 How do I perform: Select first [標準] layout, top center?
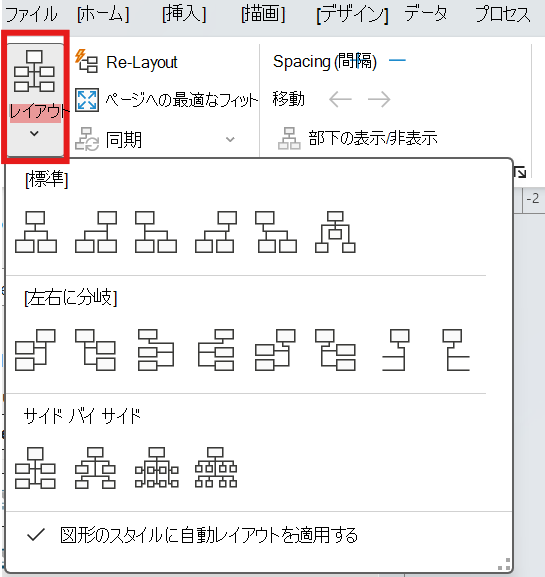click(x=36, y=232)
